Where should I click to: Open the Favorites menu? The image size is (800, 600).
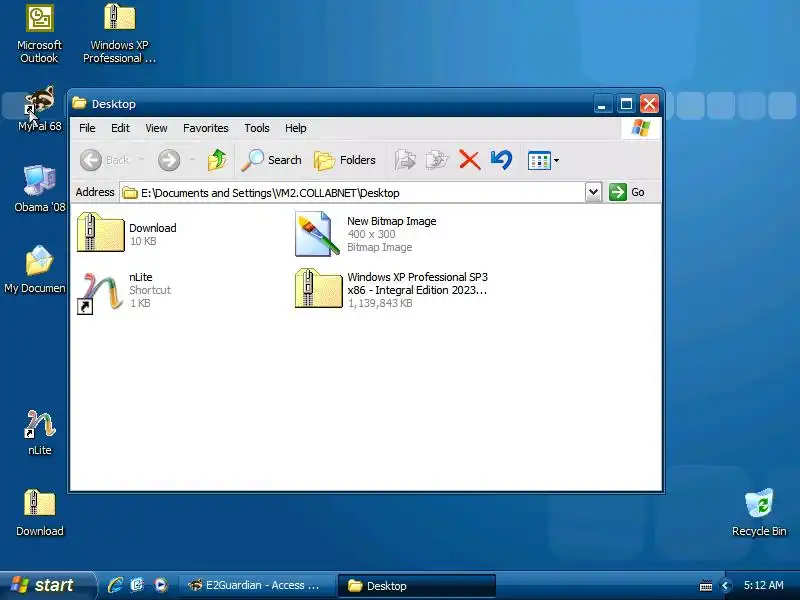[x=206, y=128]
